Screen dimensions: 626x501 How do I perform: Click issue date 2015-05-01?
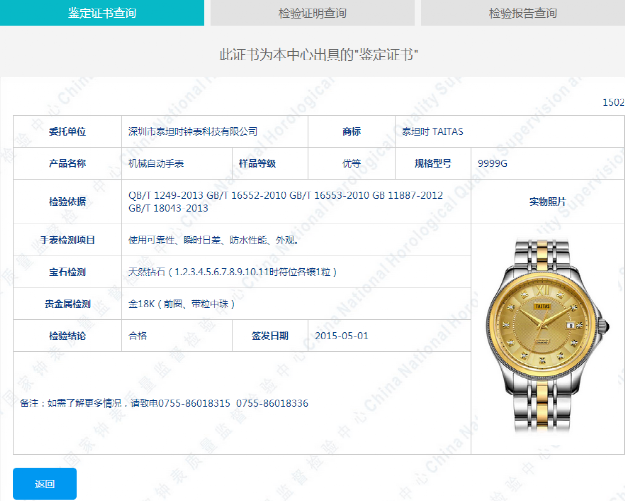coord(341,336)
